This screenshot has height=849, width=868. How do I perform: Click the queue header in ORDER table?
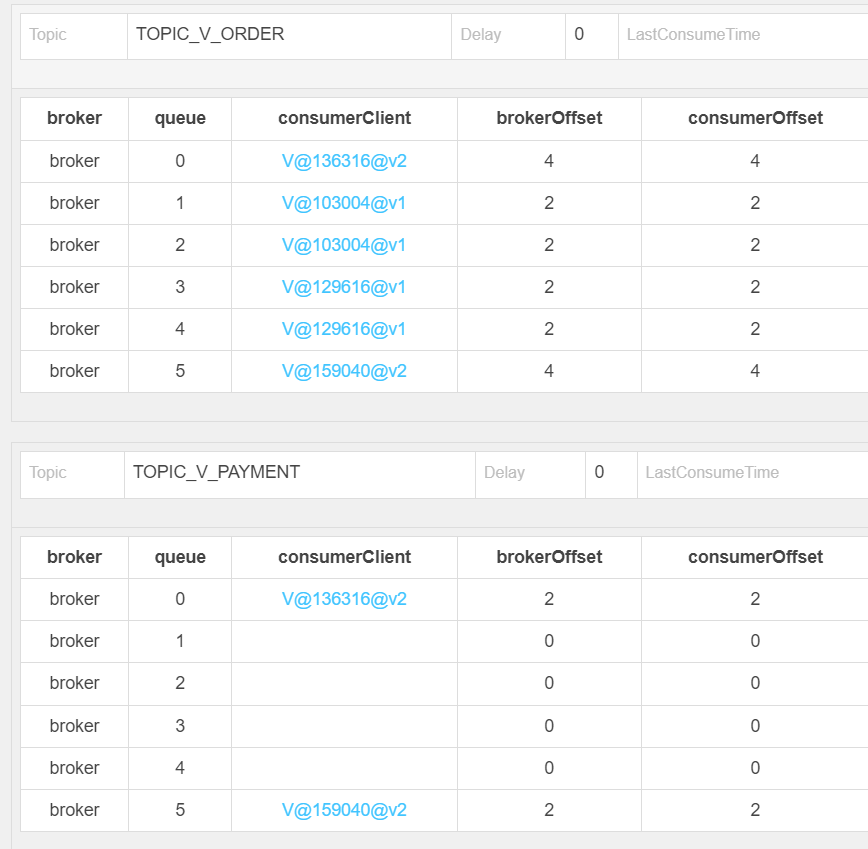tap(180, 118)
